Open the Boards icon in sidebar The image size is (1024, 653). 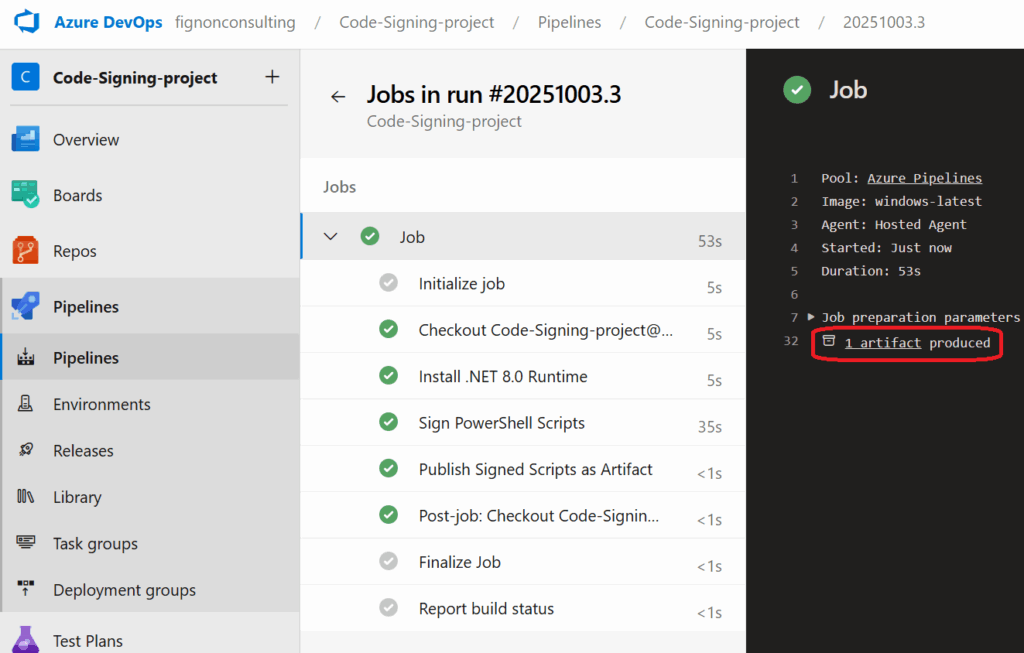point(25,195)
